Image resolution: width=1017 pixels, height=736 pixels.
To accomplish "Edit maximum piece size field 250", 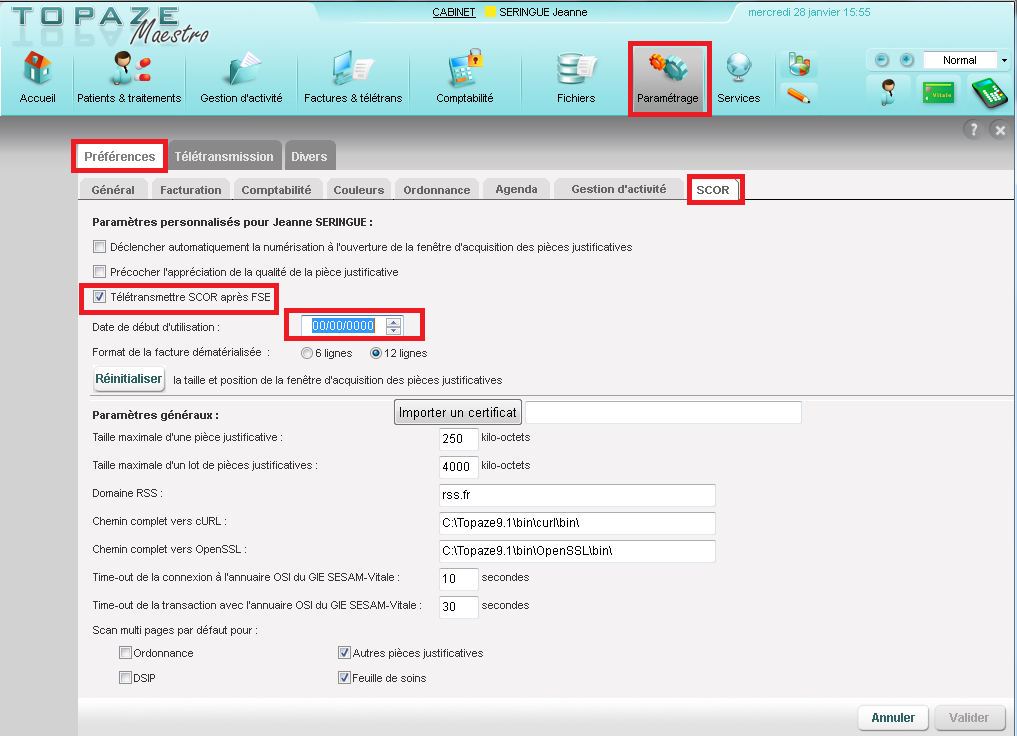I will pos(459,438).
